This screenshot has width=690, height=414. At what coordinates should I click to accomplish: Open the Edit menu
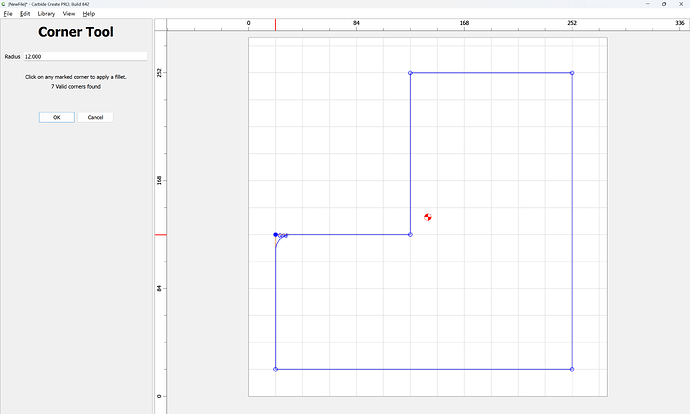point(25,14)
